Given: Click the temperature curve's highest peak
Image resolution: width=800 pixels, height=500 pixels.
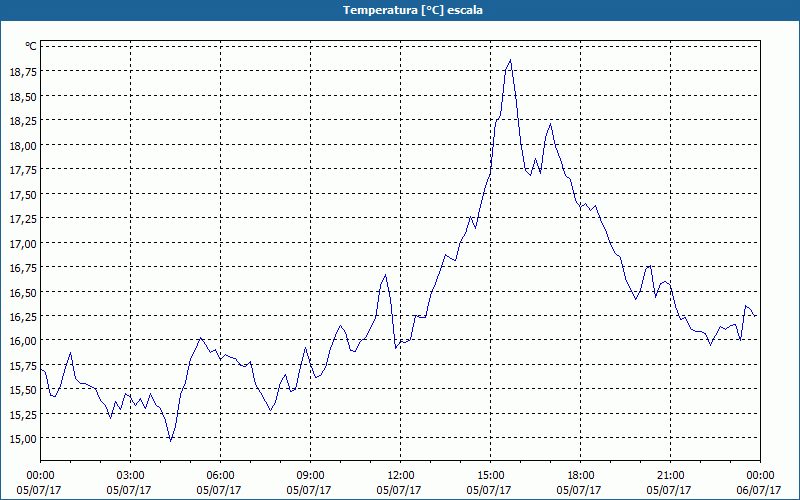Looking at the screenshot, I should coord(510,60).
